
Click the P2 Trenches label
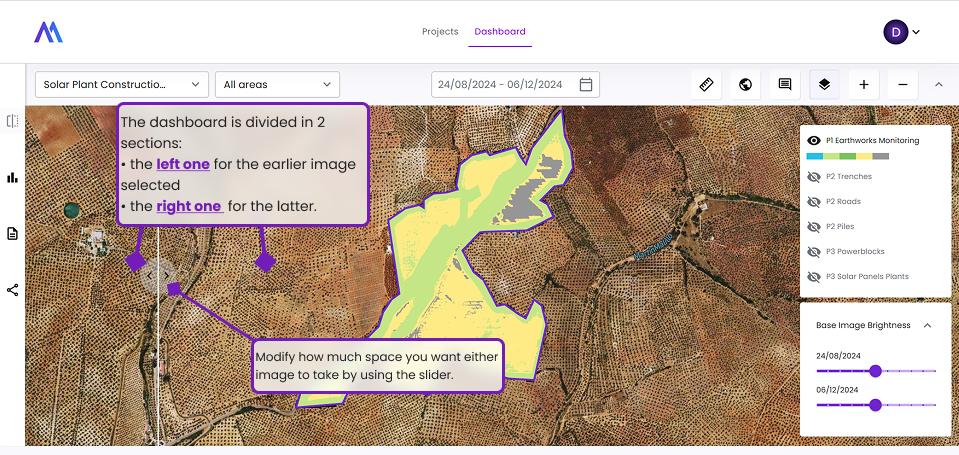coord(849,177)
